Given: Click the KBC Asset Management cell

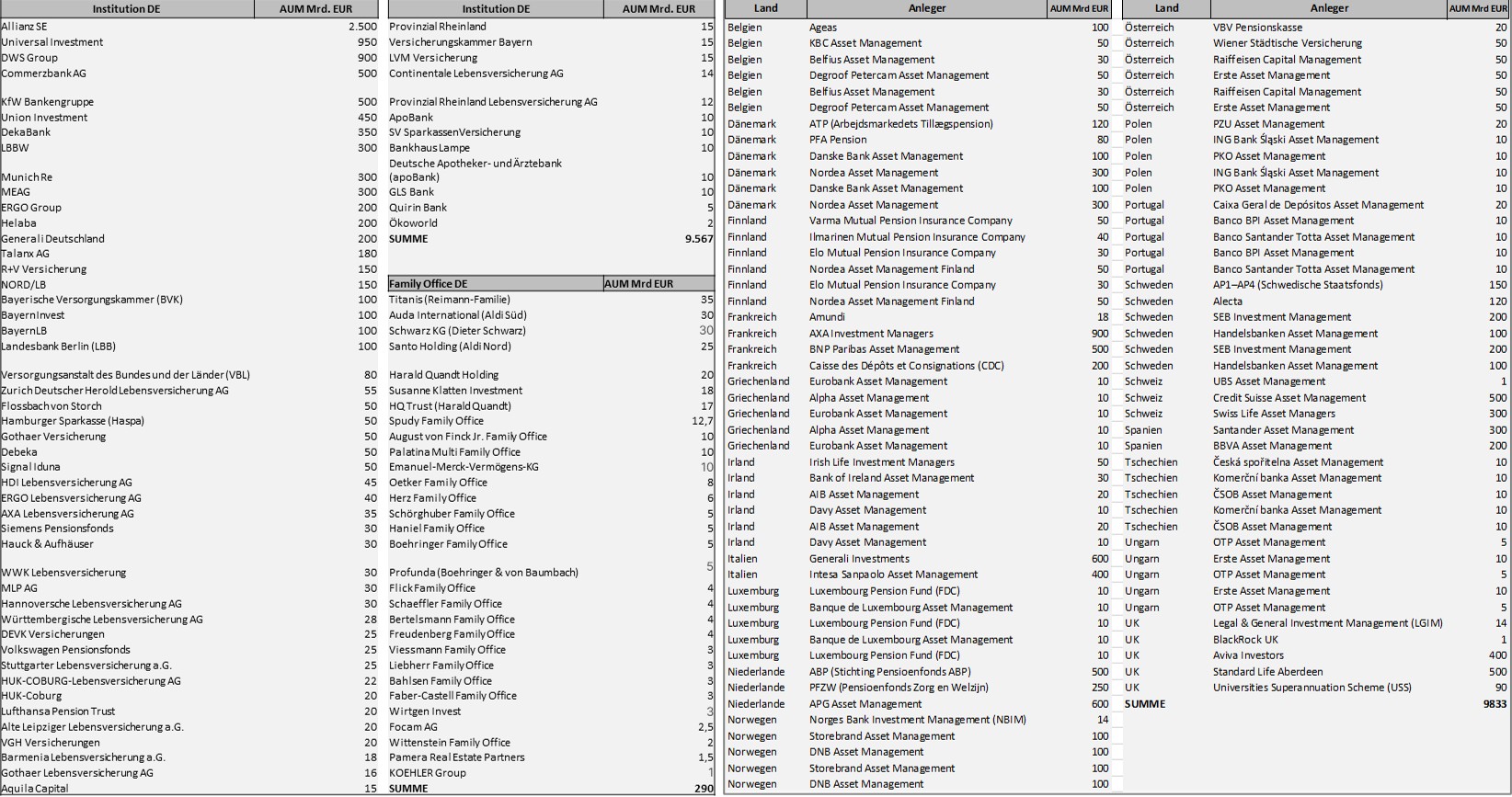Looking at the screenshot, I should (x=865, y=43).
